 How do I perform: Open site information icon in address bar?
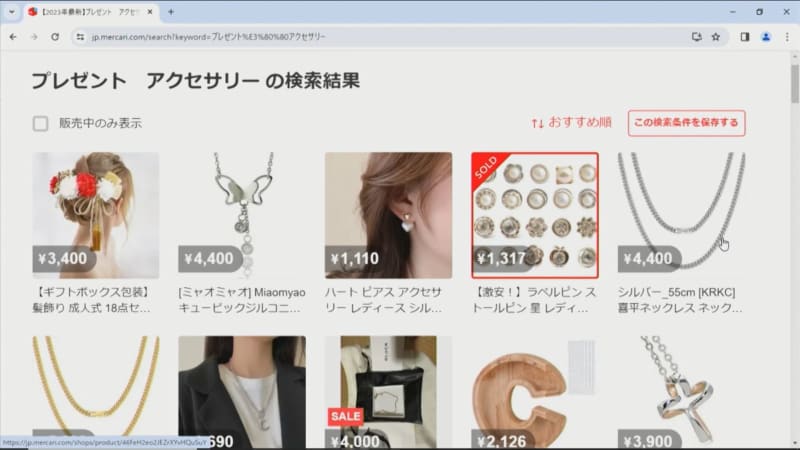tap(80, 37)
